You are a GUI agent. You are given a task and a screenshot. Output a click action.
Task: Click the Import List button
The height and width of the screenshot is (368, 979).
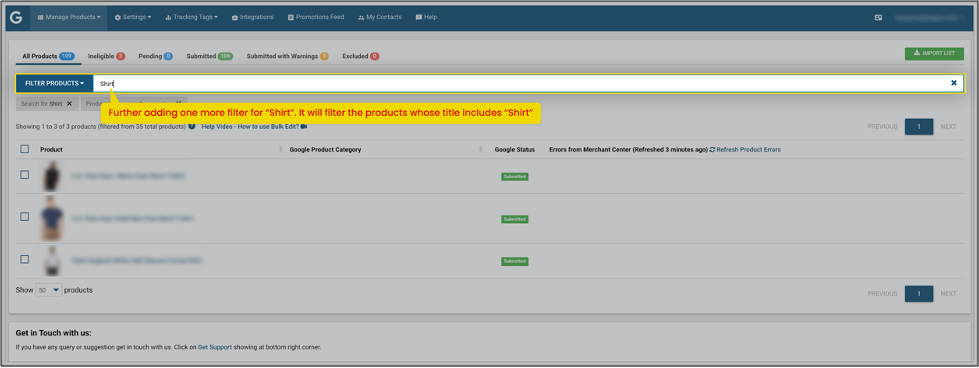pyautogui.click(x=934, y=54)
